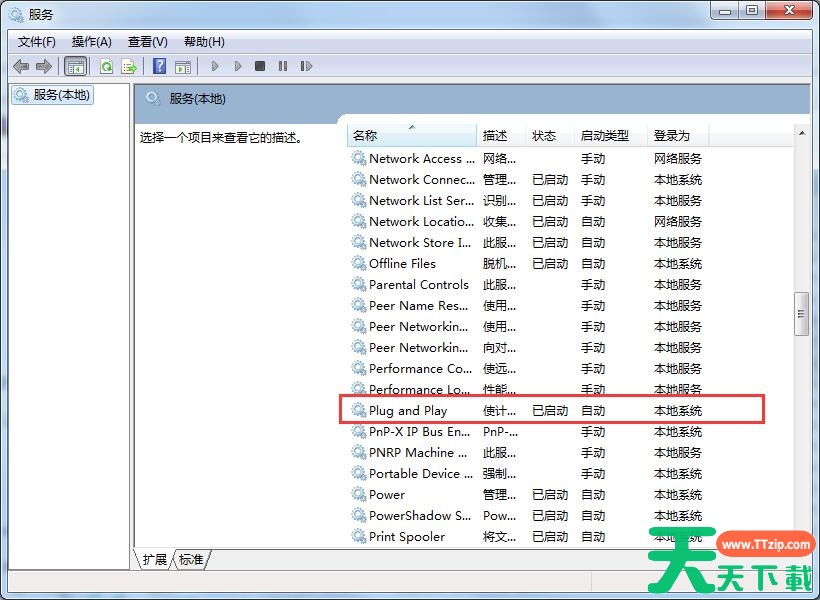Sort by the 状态 column header
Screen dimensions: 820x600
pyautogui.click(x=550, y=135)
